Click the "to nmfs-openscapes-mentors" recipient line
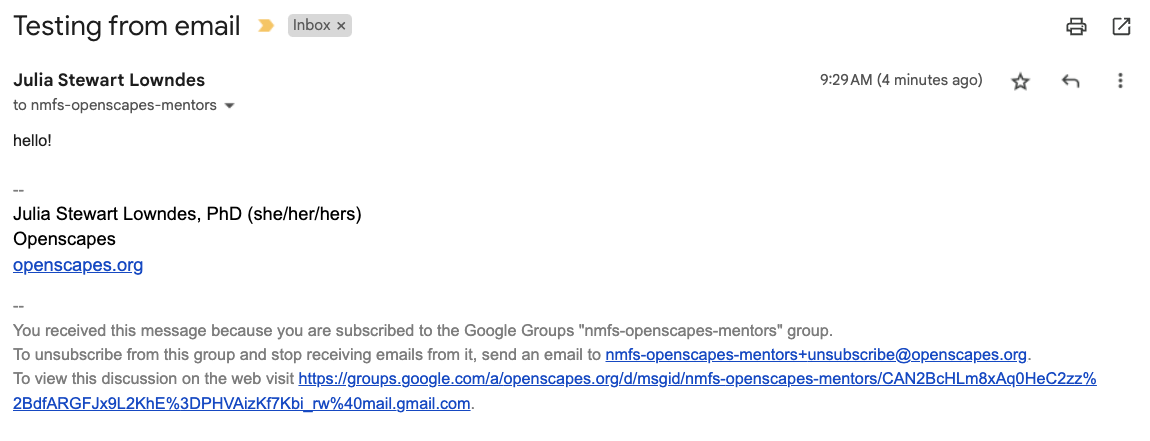1150x441 pixels. (x=115, y=105)
